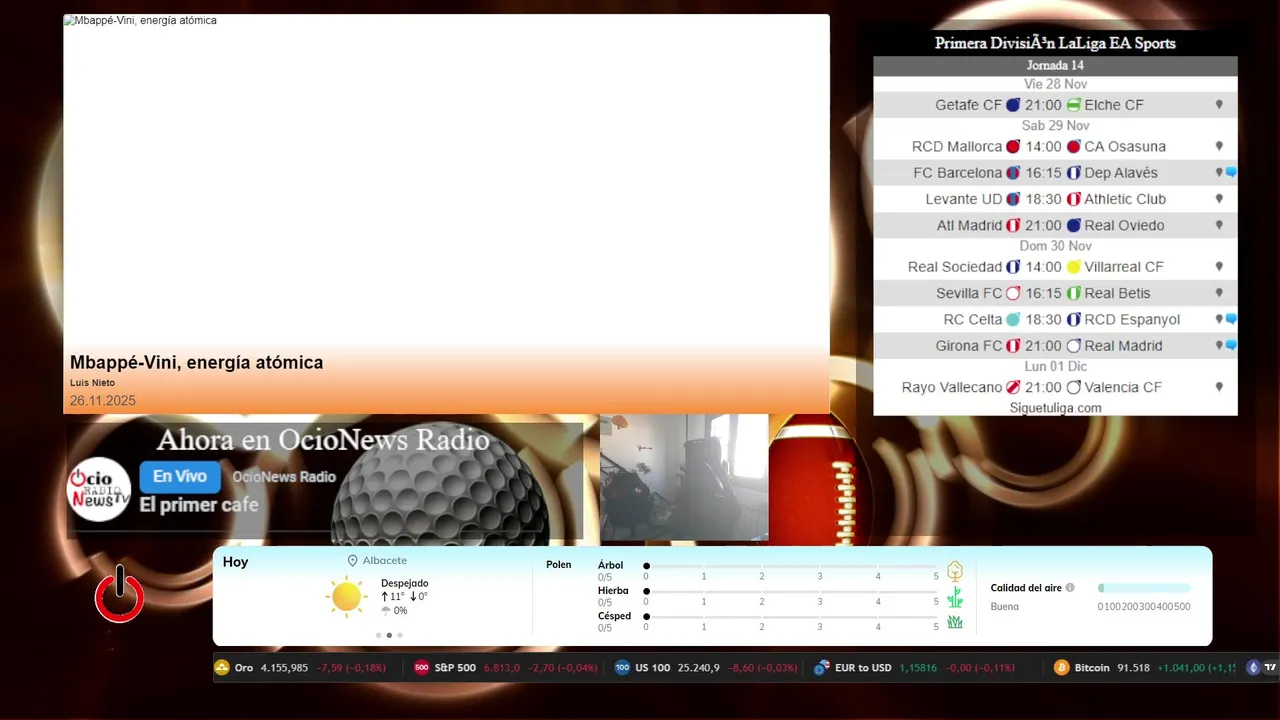
Task: Open comments bubble for RC Celta match
Action: pyautogui.click(x=1231, y=319)
